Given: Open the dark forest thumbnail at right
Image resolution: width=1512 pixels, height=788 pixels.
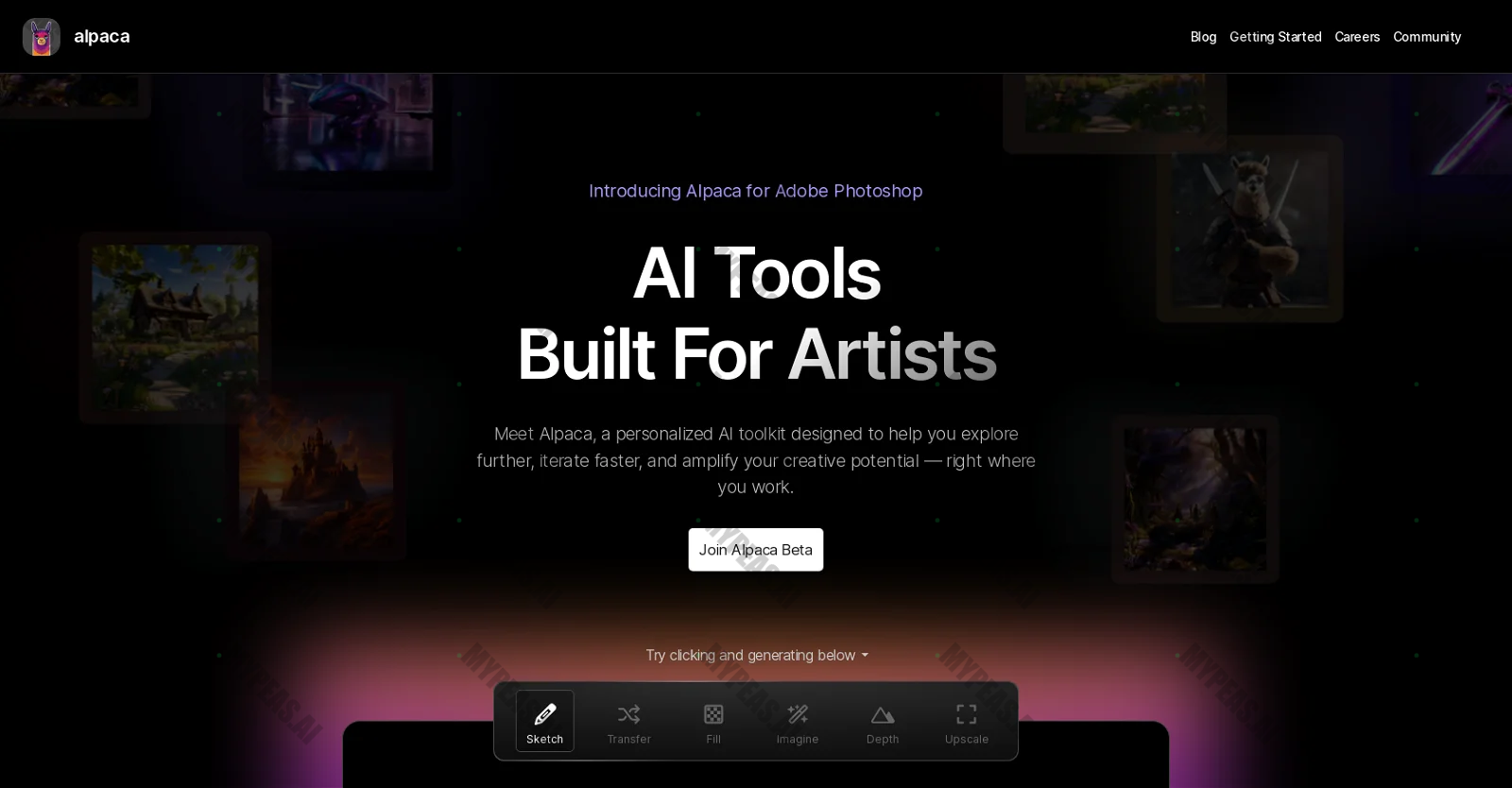Looking at the screenshot, I should [x=1195, y=499].
